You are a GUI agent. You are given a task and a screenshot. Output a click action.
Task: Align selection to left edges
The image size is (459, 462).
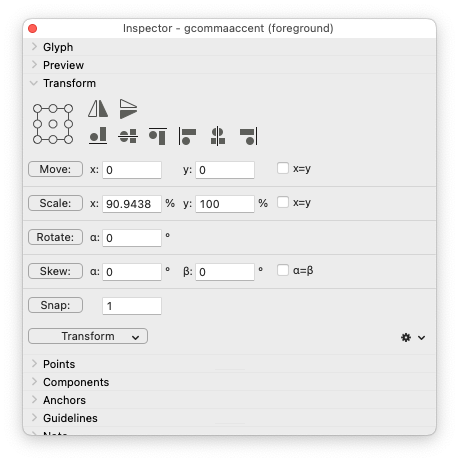(x=187, y=136)
